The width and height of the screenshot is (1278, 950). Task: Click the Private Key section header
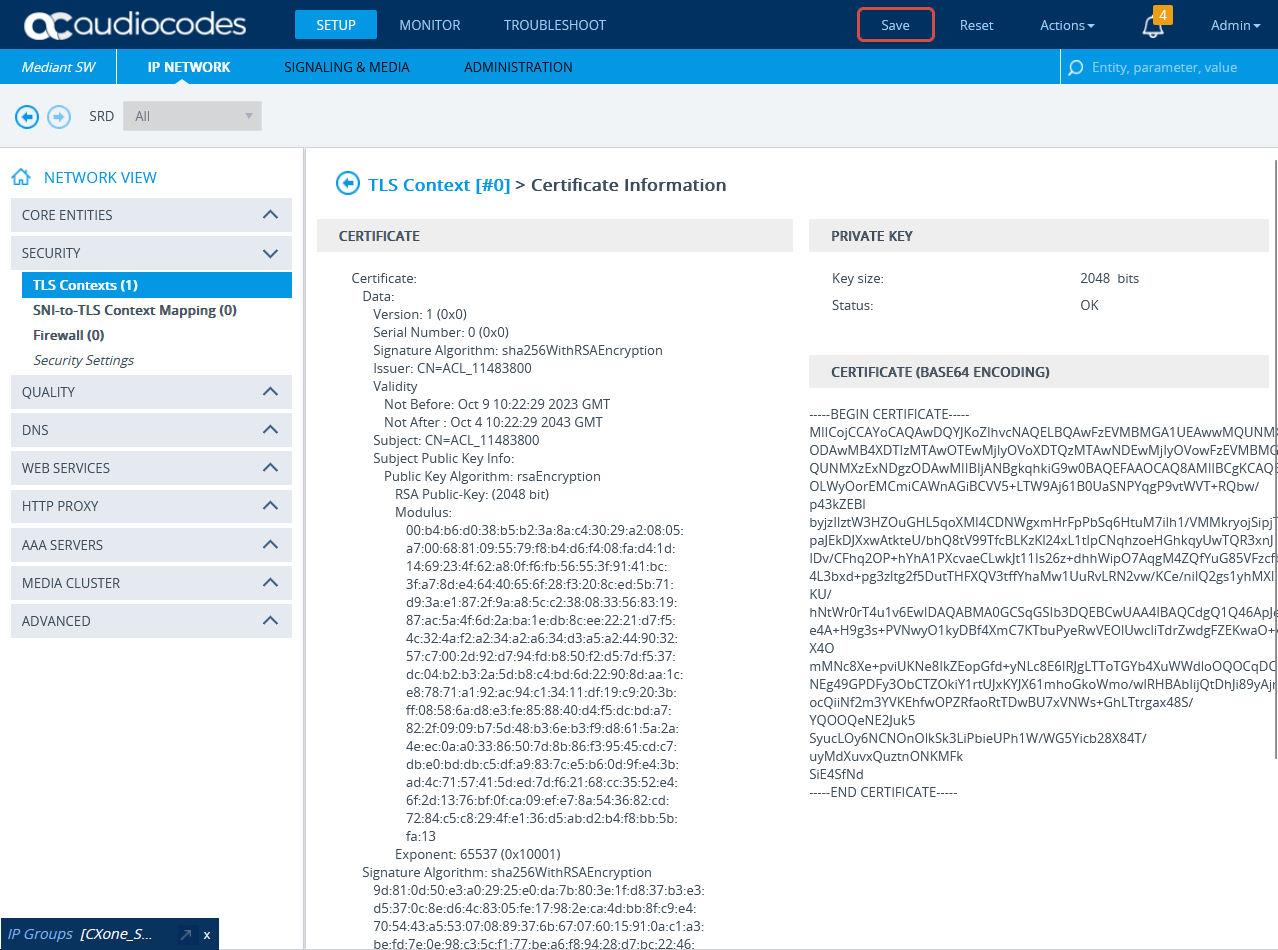(1039, 236)
